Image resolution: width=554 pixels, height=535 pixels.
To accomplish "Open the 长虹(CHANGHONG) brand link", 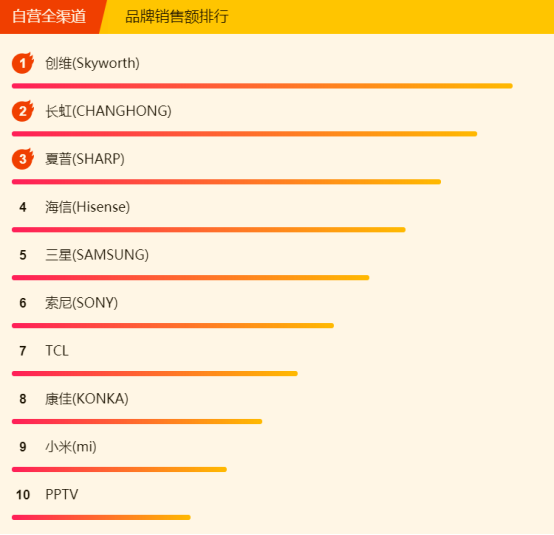I will pos(108,111).
